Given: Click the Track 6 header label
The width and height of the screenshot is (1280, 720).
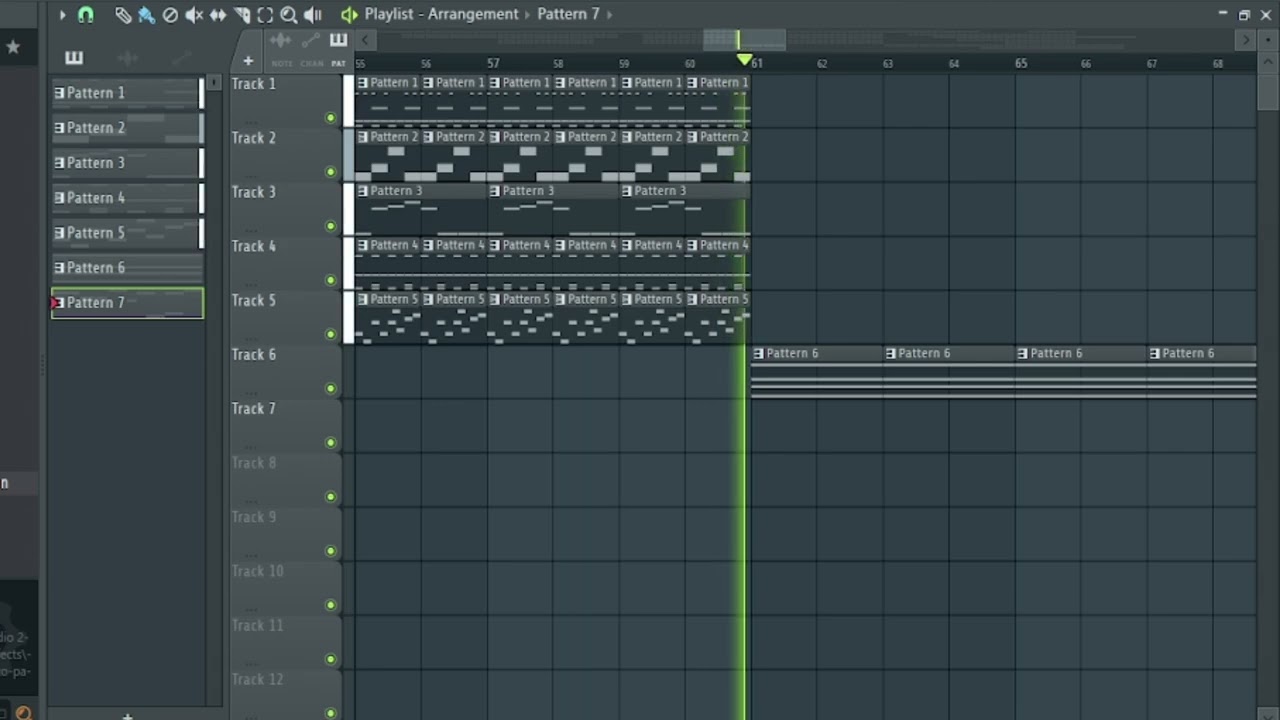Looking at the screenshot, I should coord(254,354).
